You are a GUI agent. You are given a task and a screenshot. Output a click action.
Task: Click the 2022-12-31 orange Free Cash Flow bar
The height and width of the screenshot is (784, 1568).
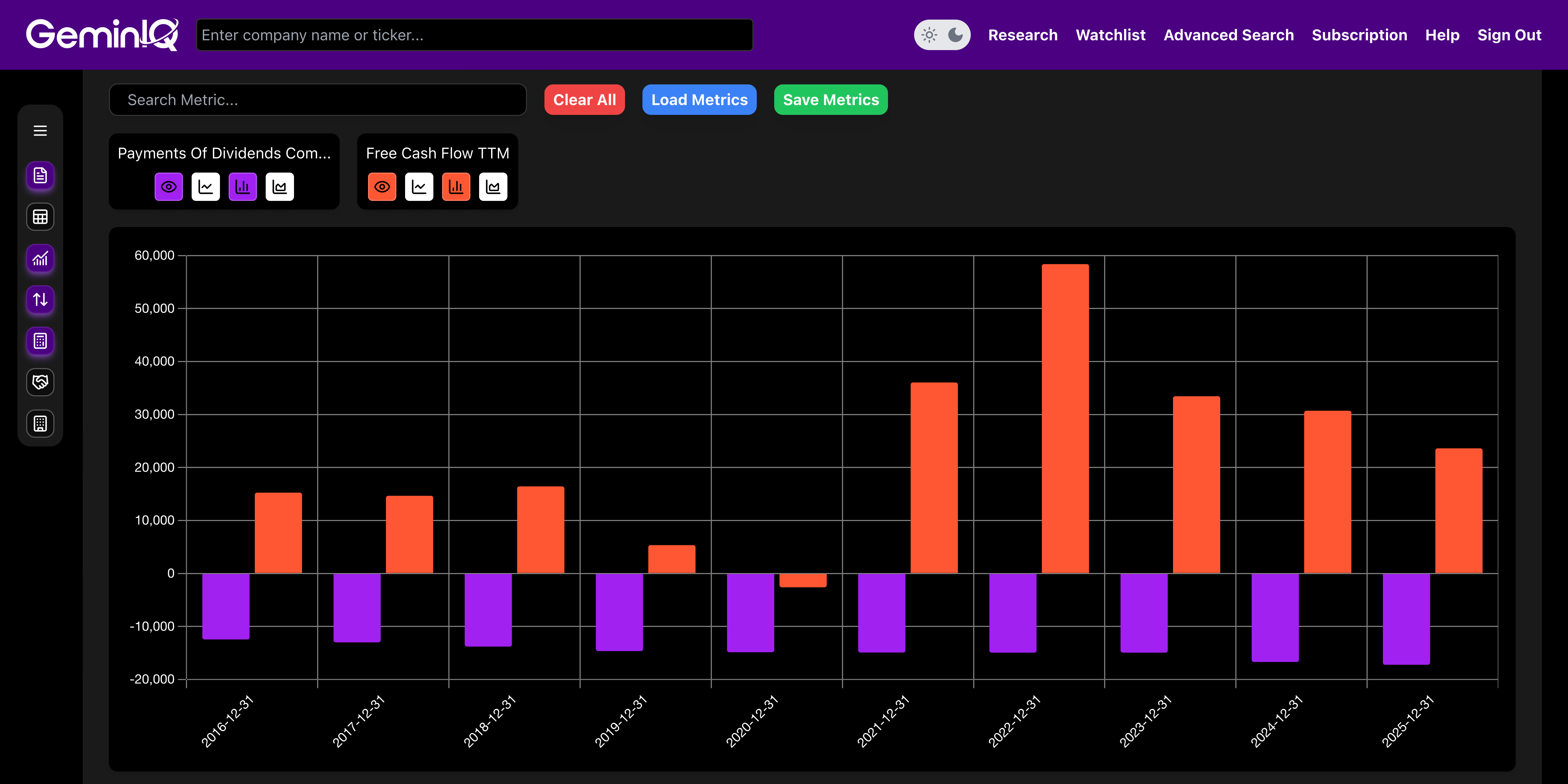tap(1065, 419)
